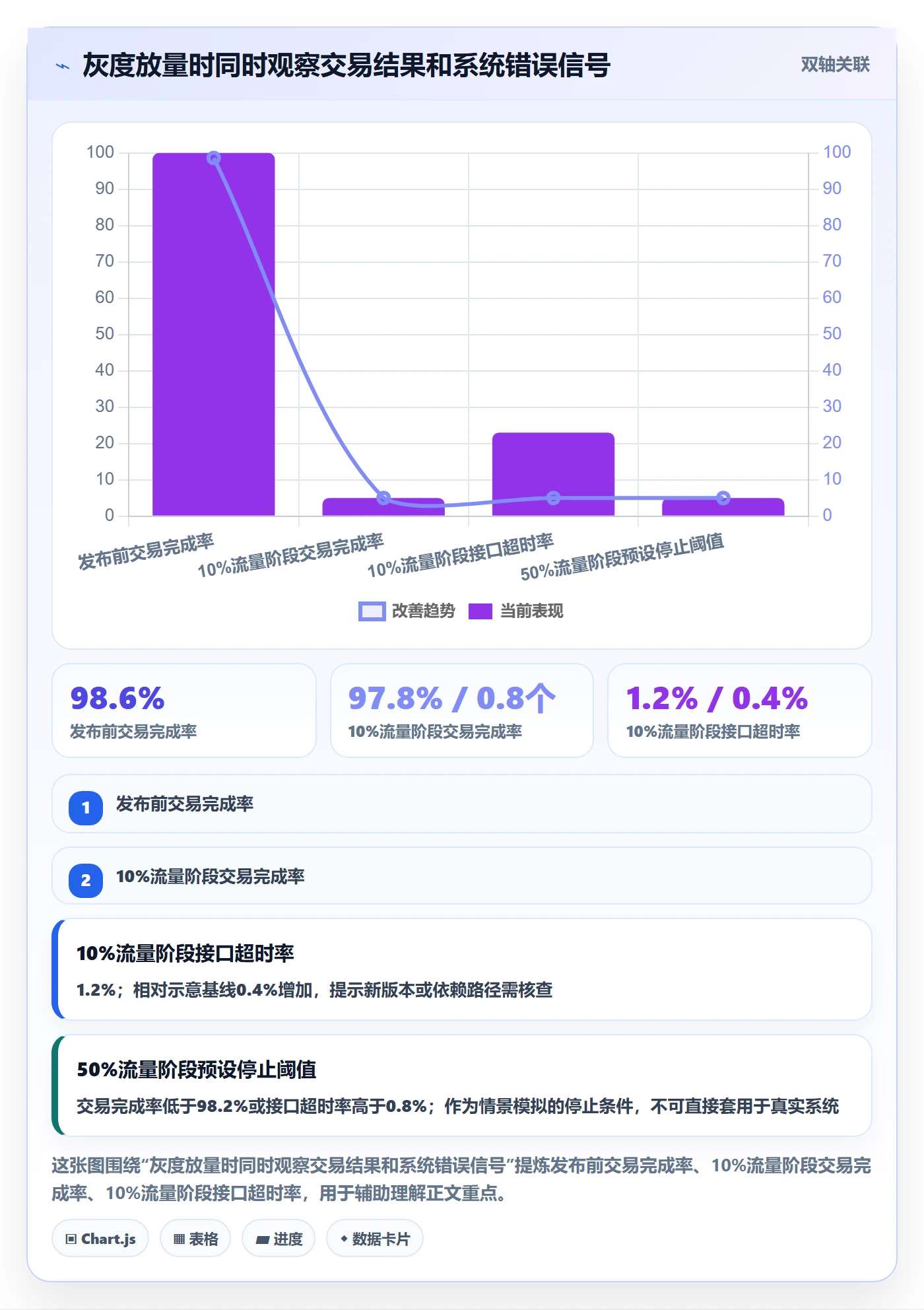This screenshot has width=924, height=1310.
Task: Click the Chart.js tag
Action: click(x=100, y=1239)
